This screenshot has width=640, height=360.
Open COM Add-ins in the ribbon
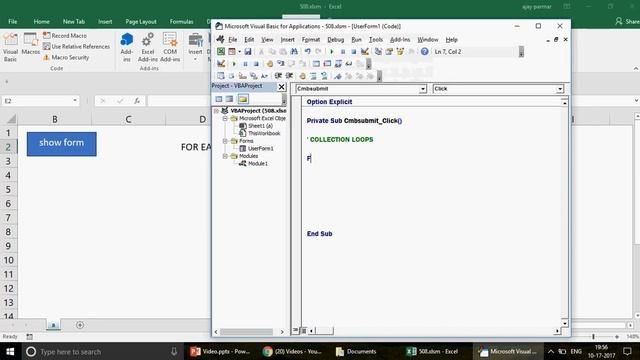click(x=170, y=47)
